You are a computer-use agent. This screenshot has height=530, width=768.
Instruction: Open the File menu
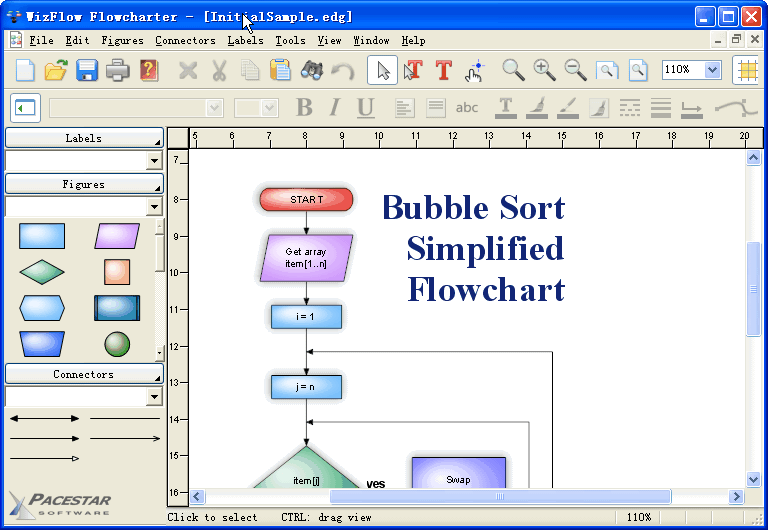pyautogui.click(x=41, y=41)
